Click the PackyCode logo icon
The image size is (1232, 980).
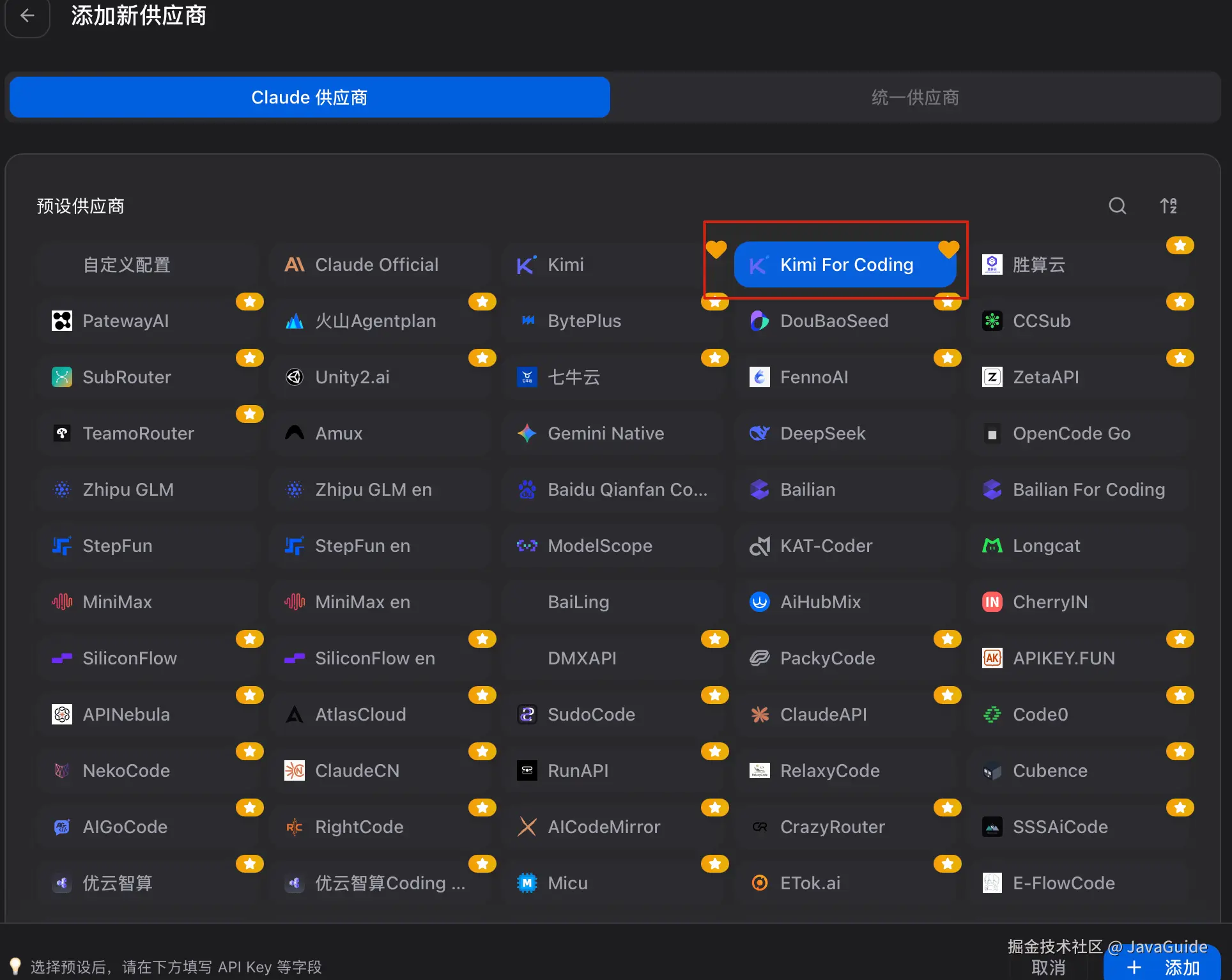tap(759, 658)
